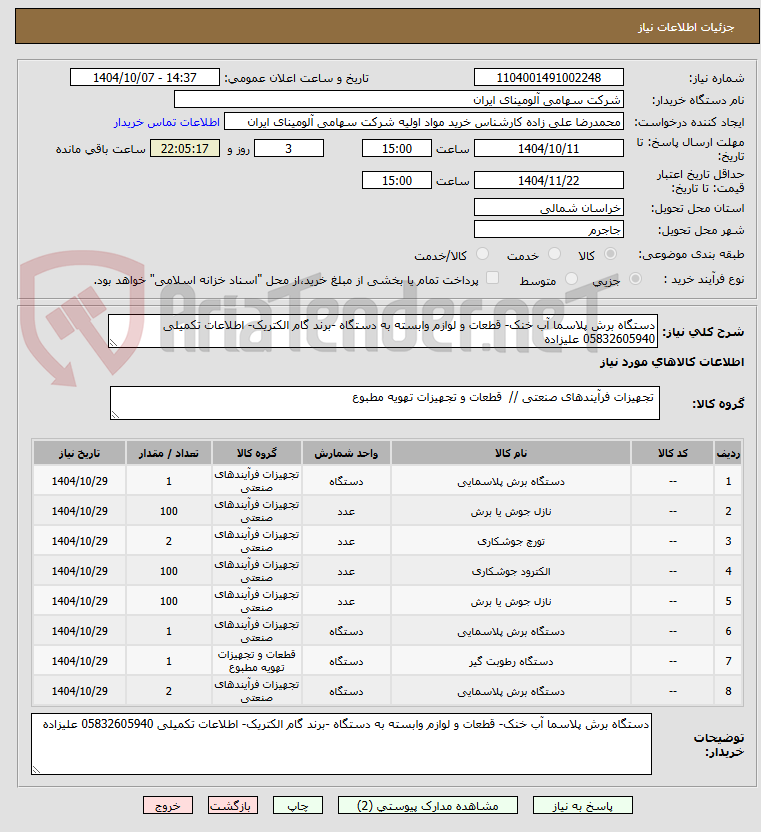Click the city field جاجرم

[x=549, y=230]
